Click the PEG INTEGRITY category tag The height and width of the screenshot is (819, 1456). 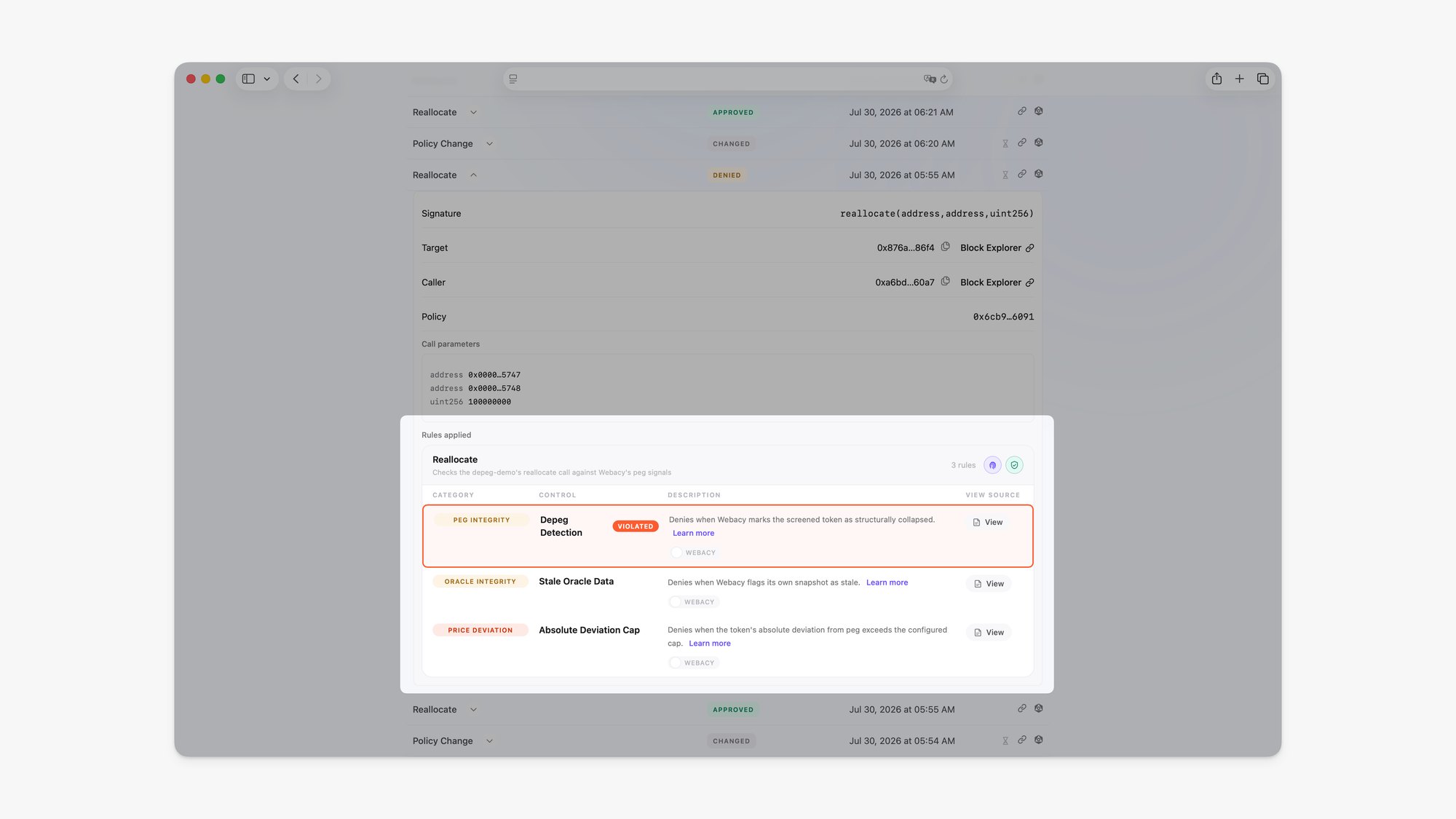tap(481, 521)
